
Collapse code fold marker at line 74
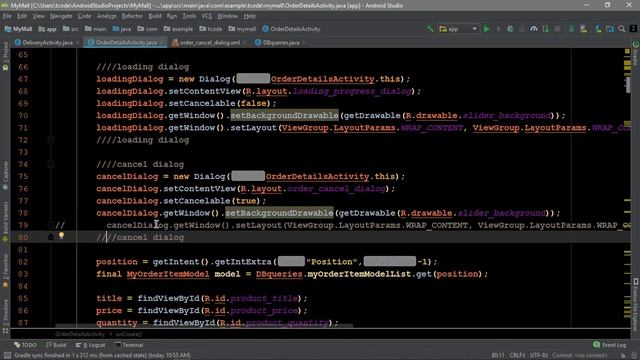pos(51,164)
